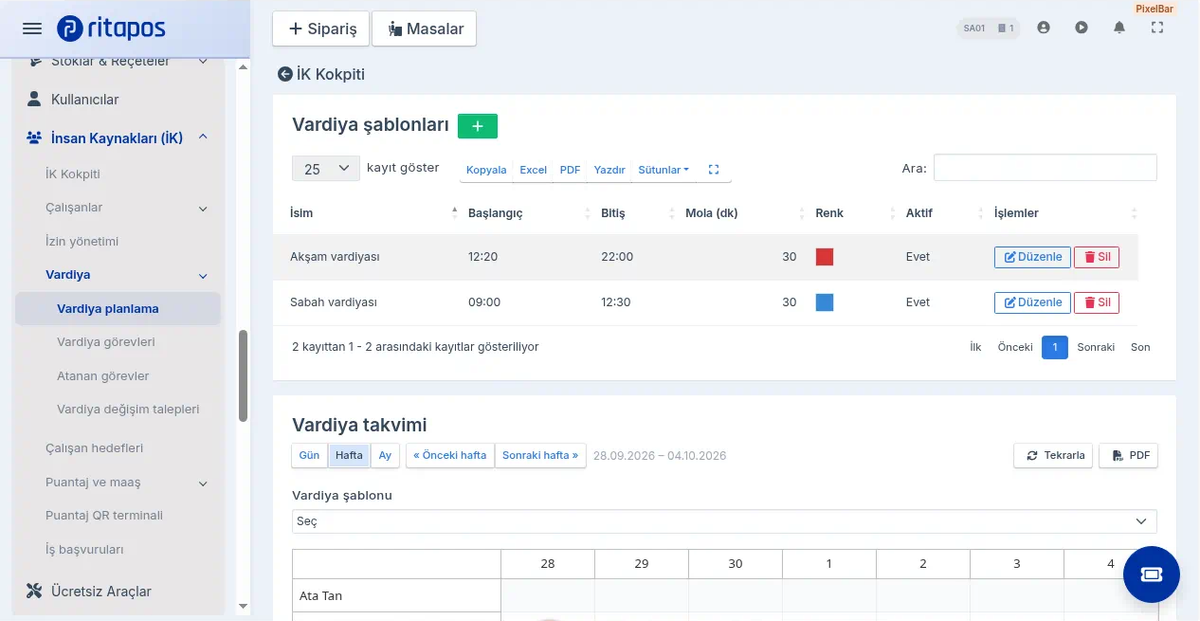Focus the Ara search field
The image size is (1200, 621).
click(1045, 168)
